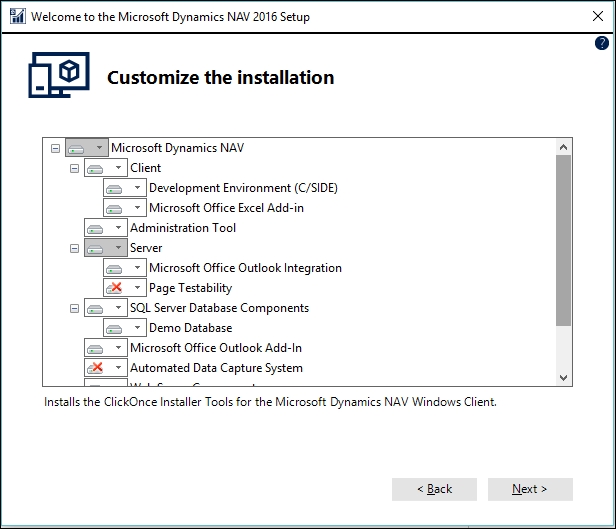Click the NAV setup icon in the title bar
The width and height of the screenshot is (616, 529).
pos(17,16)
